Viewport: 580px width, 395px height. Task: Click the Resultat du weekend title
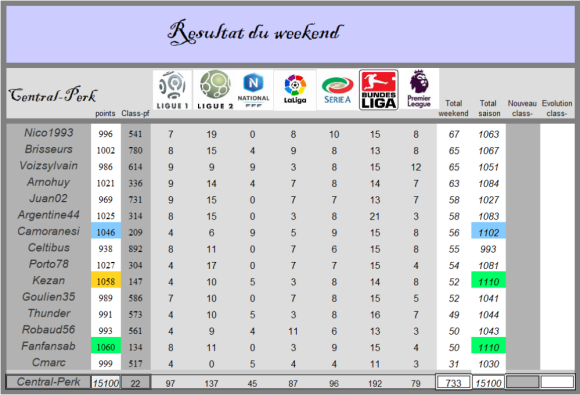coord(255,33)
